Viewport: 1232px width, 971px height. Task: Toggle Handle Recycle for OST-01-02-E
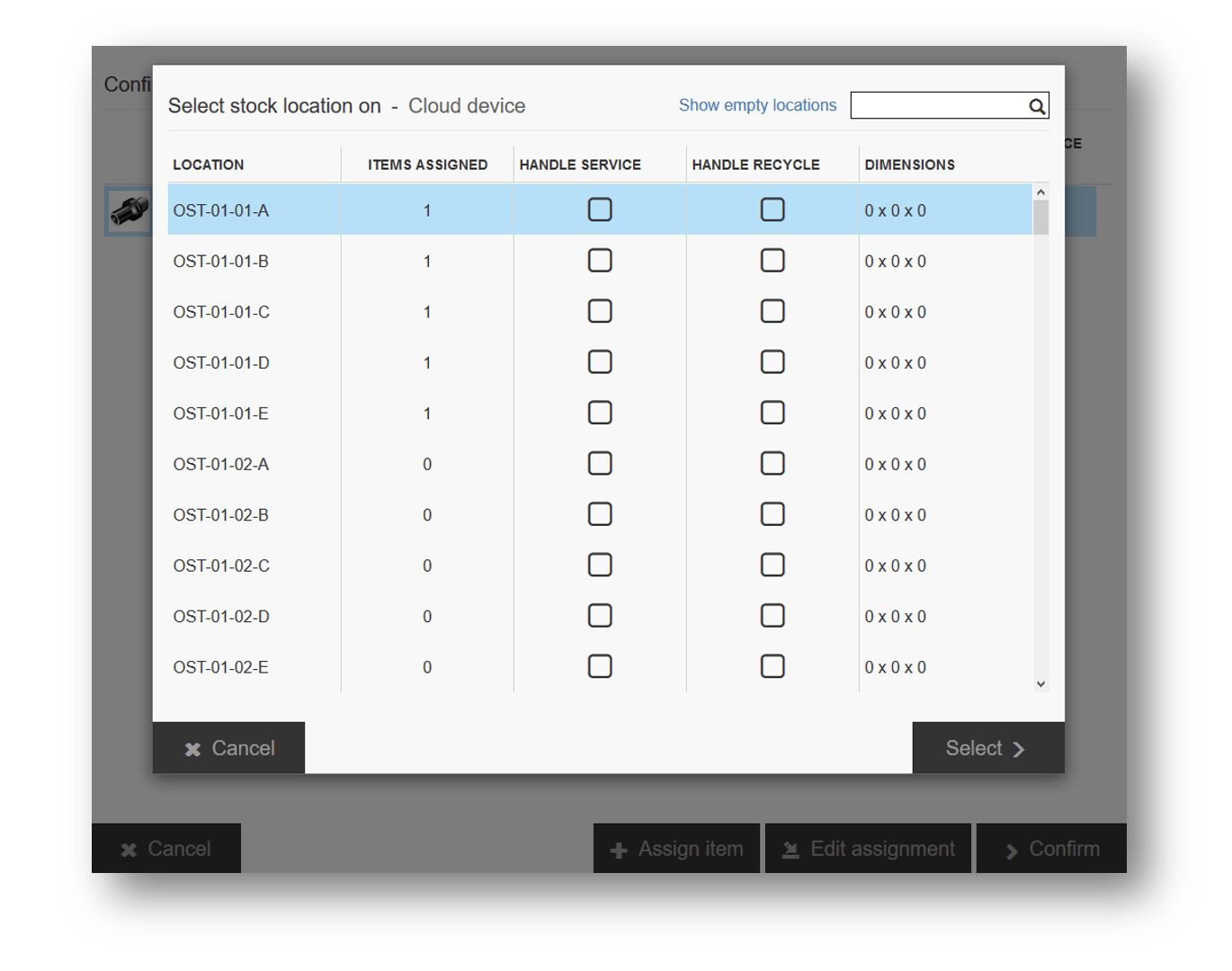(x=772, y=666)
